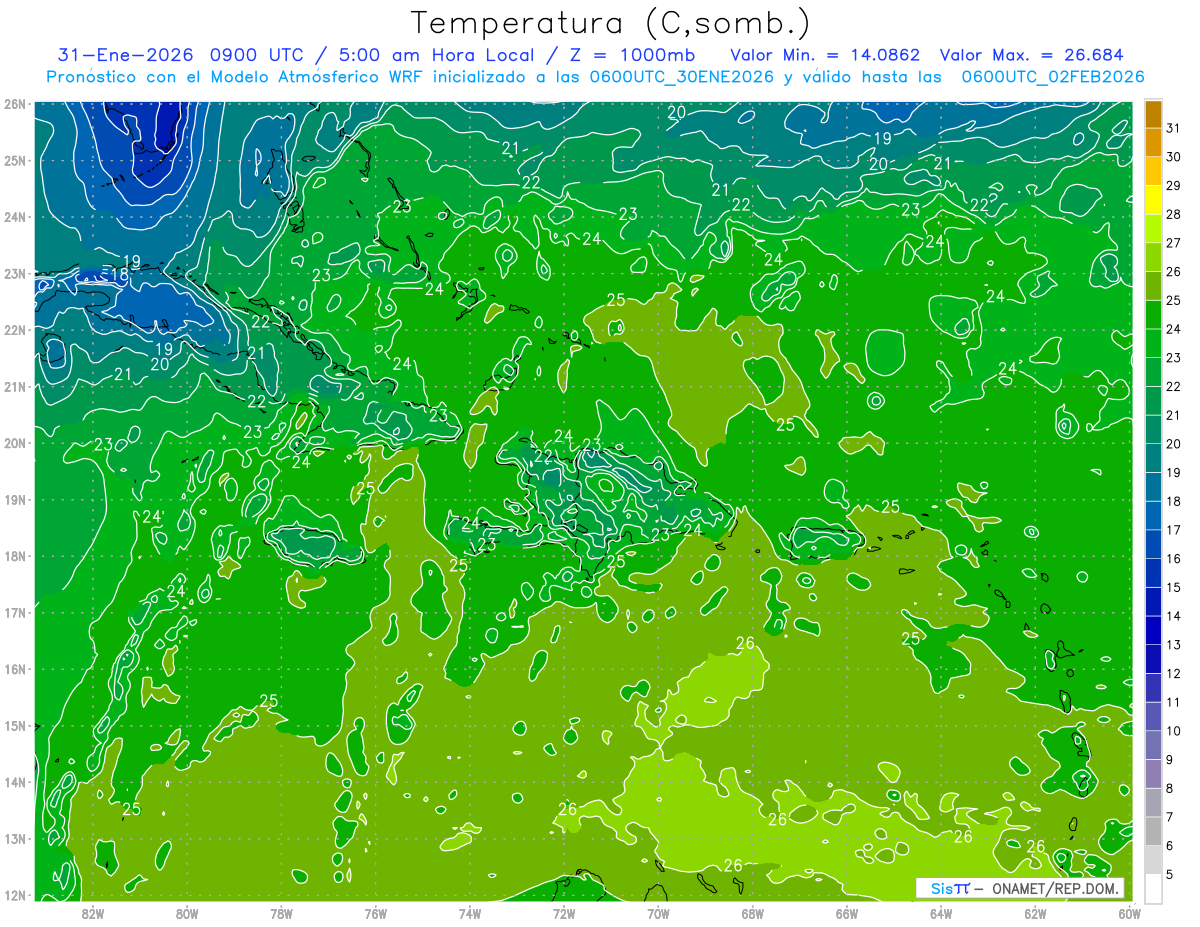The width and height of the screenshot is (1200, 927).
Task: Select the "Valor Min. = 14.0862" value
Action: click(x=825, y=55)
